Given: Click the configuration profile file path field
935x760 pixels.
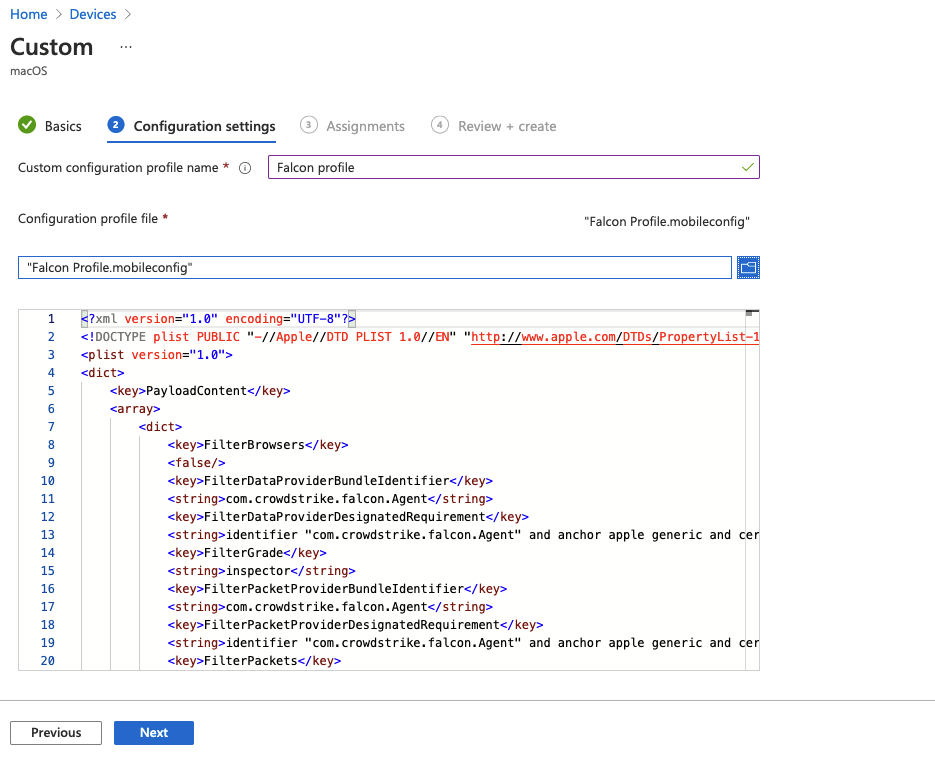Looking at the screenshot, I should 374,268.
